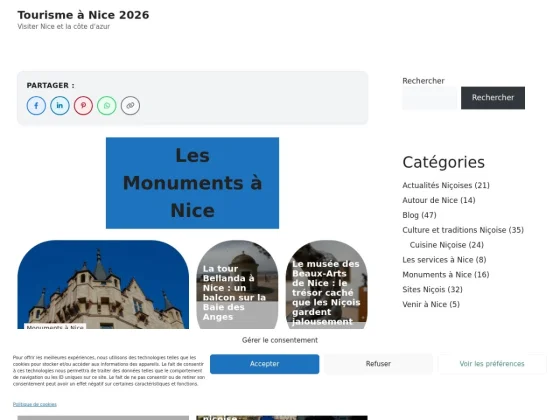Open Culture et traditions Niçoise category
Image resolution: width=560 pixels, height=420 pixels.
click(x=454, y=230)
